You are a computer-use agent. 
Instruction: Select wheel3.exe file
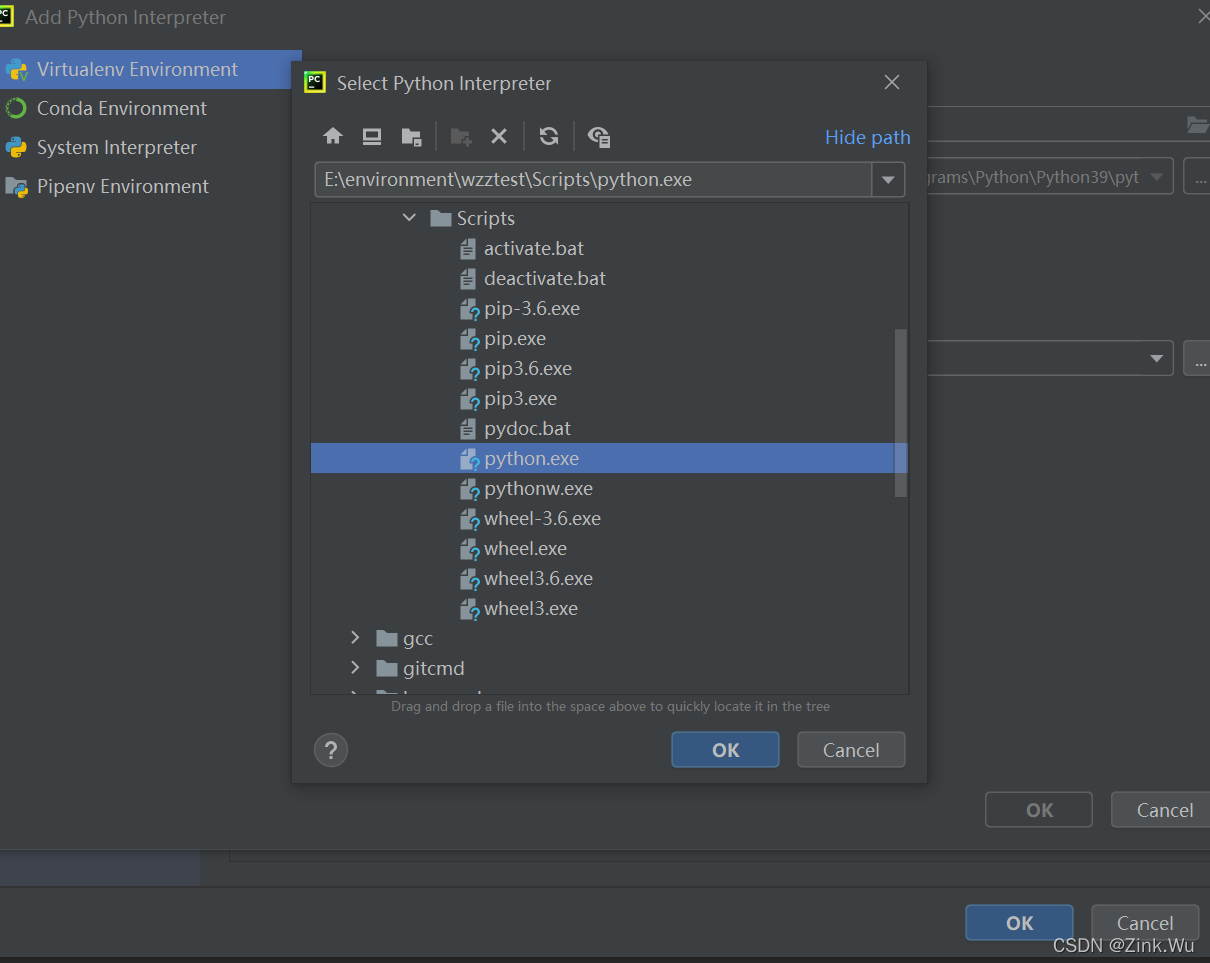click(531, 608)
